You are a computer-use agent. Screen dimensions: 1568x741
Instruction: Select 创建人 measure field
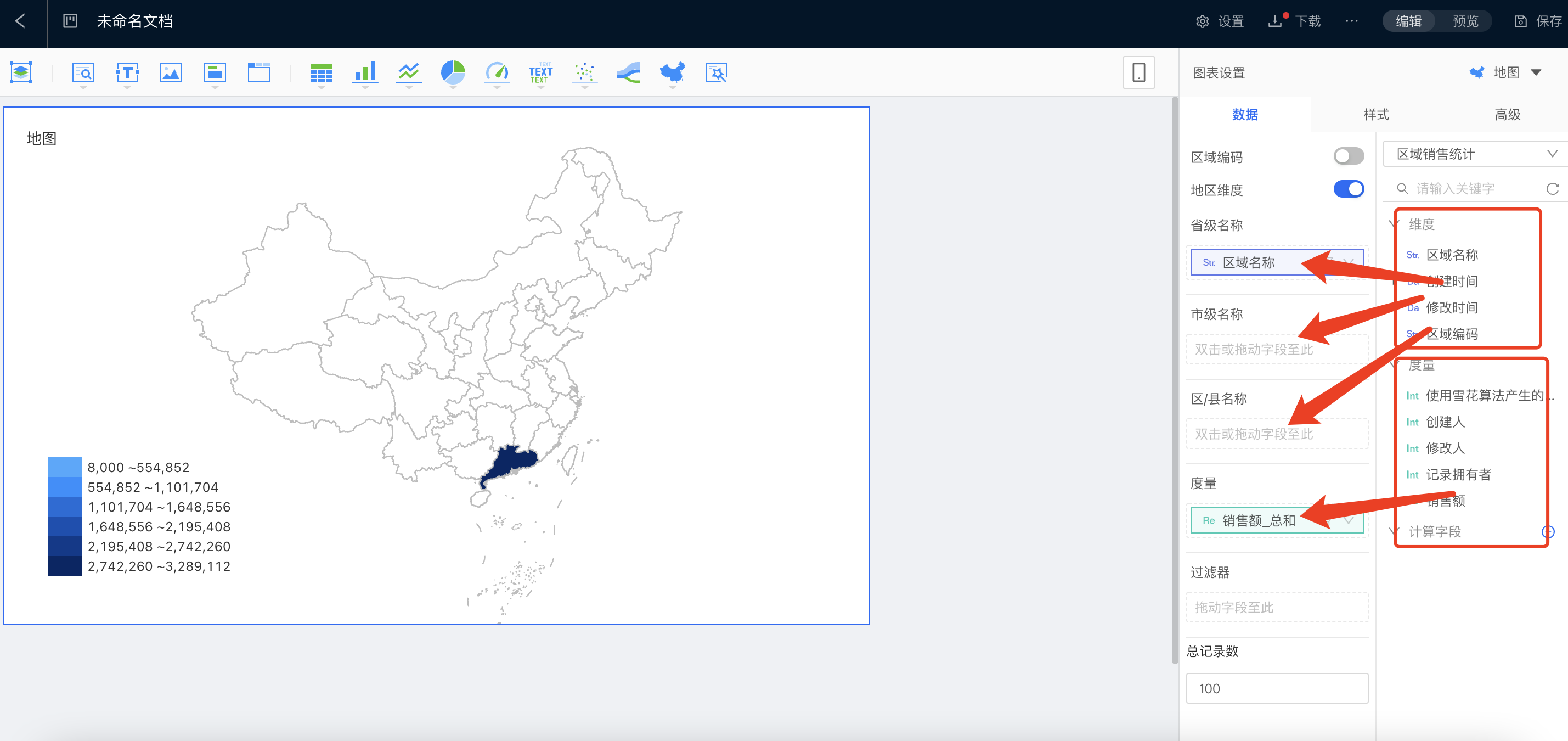[x=1445, y=422]
